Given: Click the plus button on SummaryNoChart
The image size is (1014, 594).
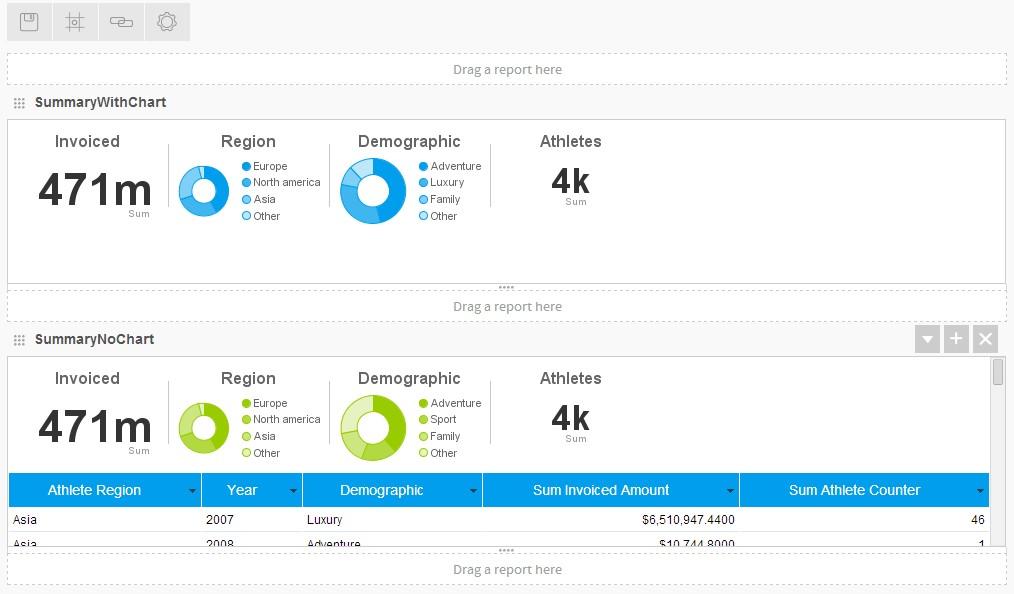Looking at the screenshot, I should pos(956,339).
